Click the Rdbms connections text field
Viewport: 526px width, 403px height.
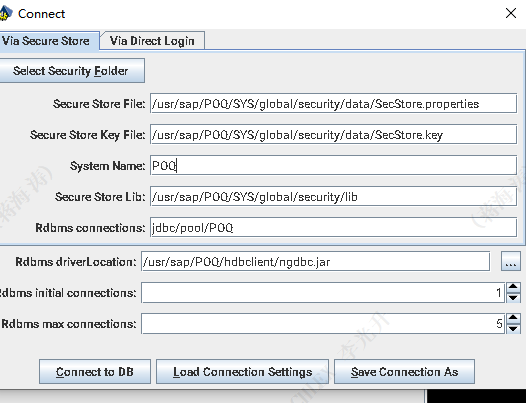click(x=333, y=228)
